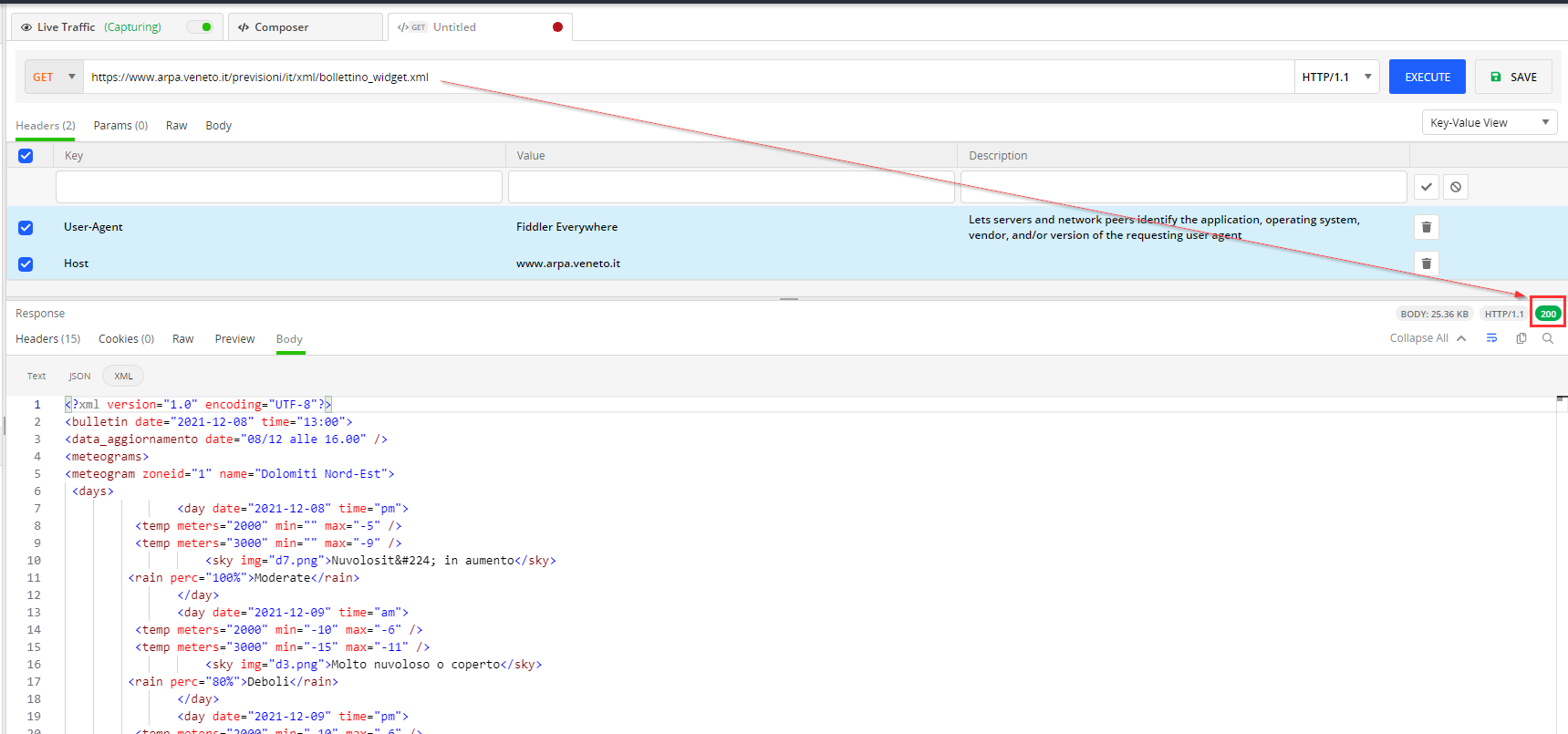Viewport: 1568px width, 734px height.
Task: Uncheck the User-Agent header checkbox
Action: (26, 228)
